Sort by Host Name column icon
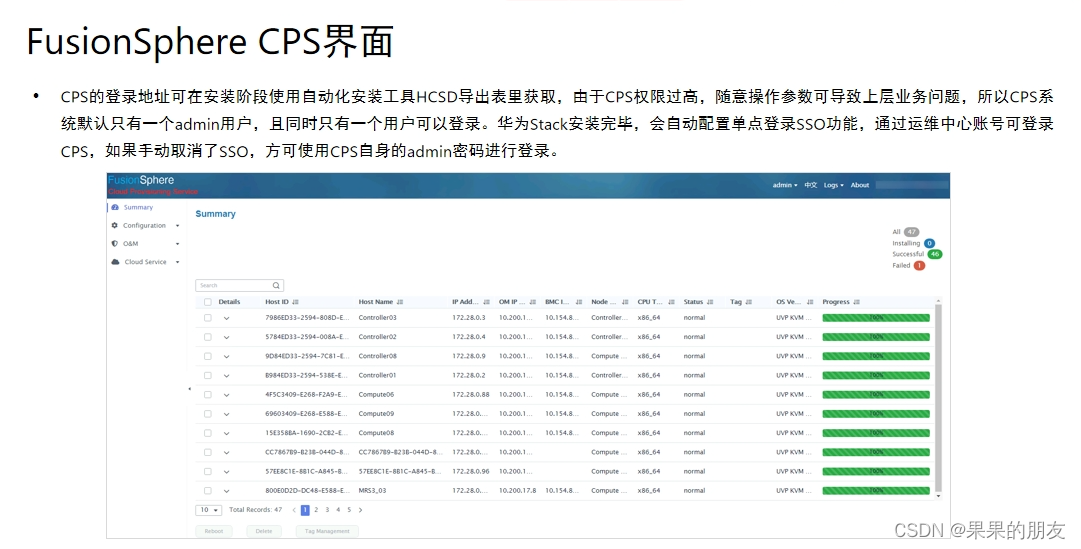The width and height of the screenshot is (1081, 549). coord(400,302)
